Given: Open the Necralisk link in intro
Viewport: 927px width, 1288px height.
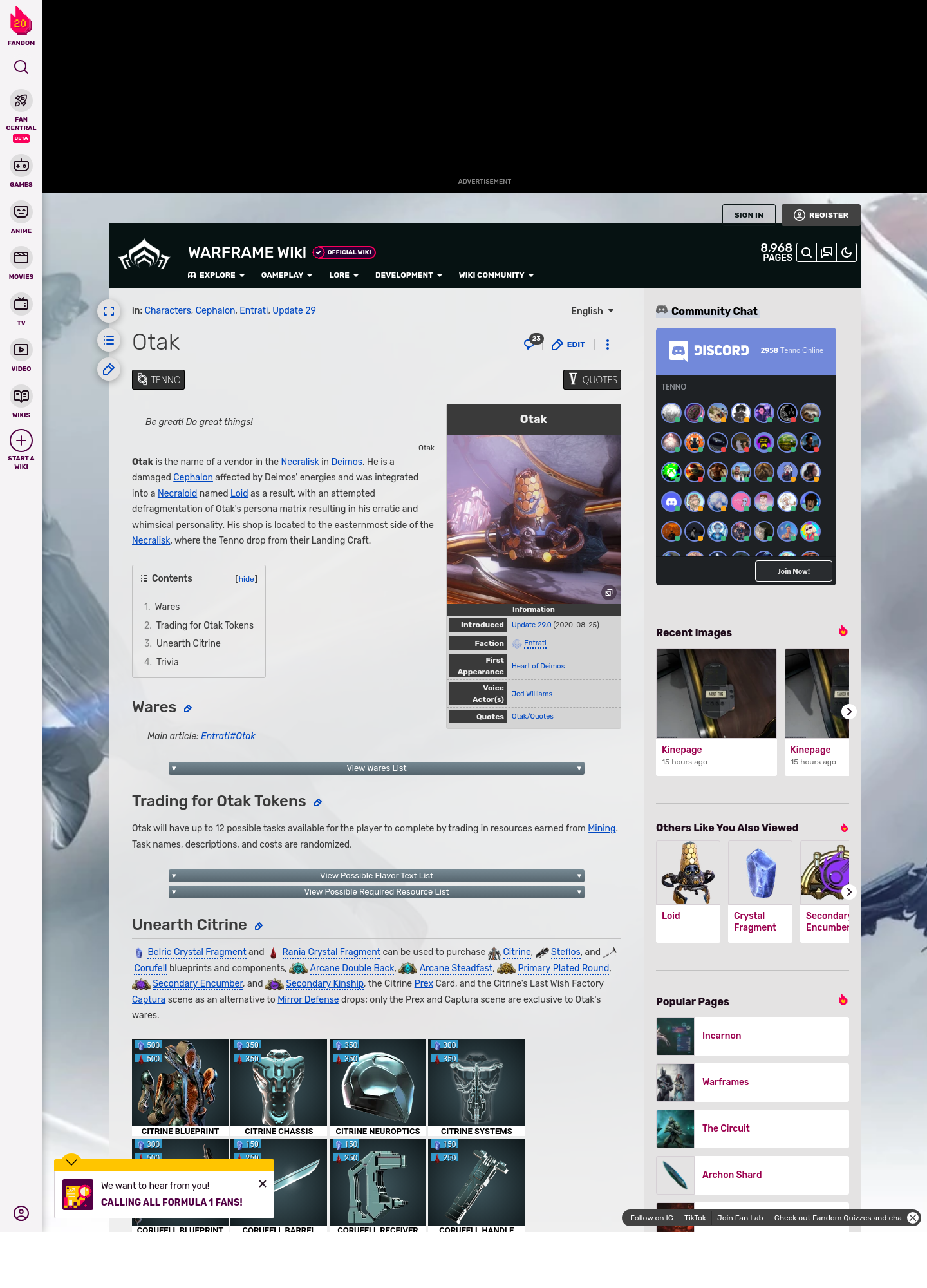Looking at the screenshot, I should [x=300, y=462].
